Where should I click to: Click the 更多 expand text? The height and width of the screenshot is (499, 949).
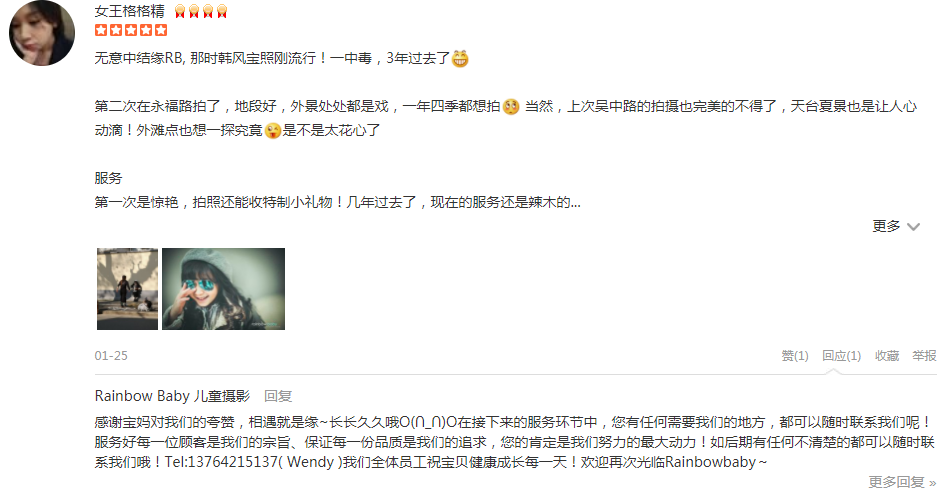(x=886, y=226)
